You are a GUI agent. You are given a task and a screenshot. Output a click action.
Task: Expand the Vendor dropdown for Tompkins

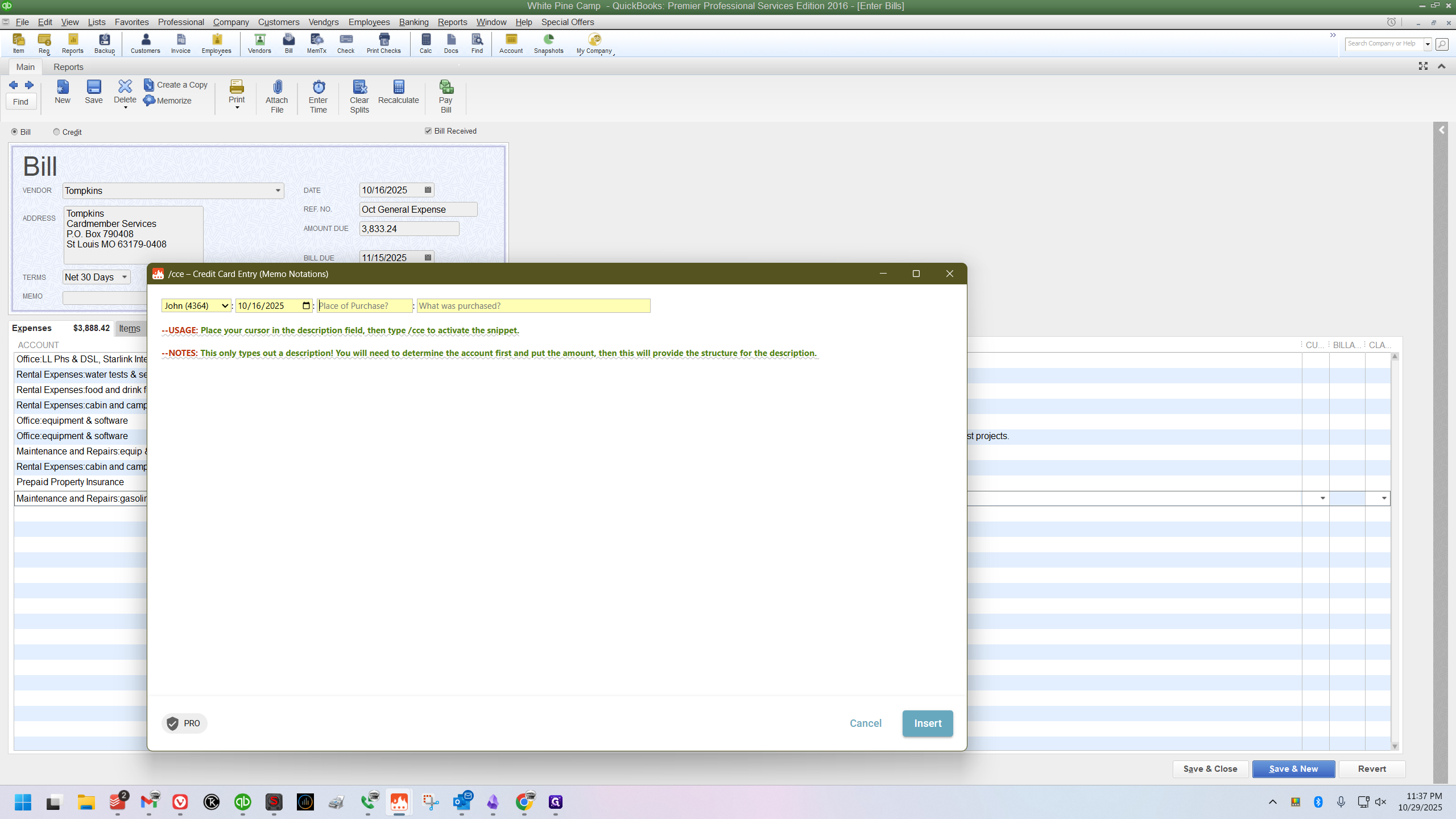(x=278, y=191)
